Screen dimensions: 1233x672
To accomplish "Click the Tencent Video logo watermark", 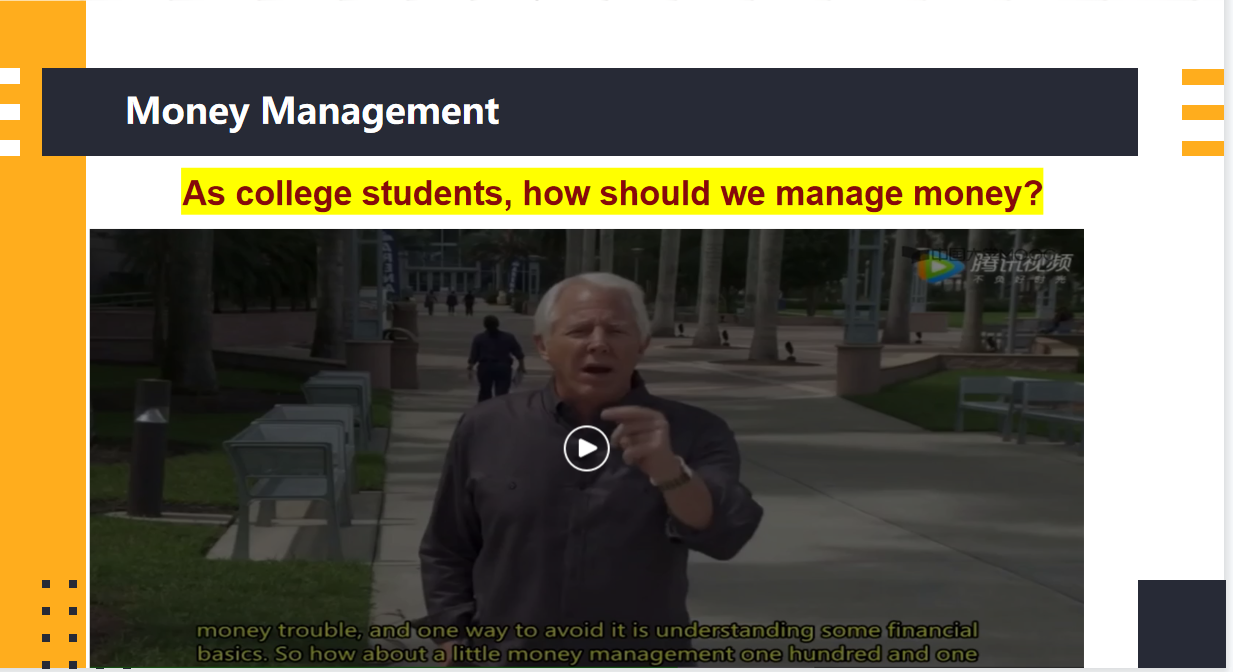I will 995,266.
